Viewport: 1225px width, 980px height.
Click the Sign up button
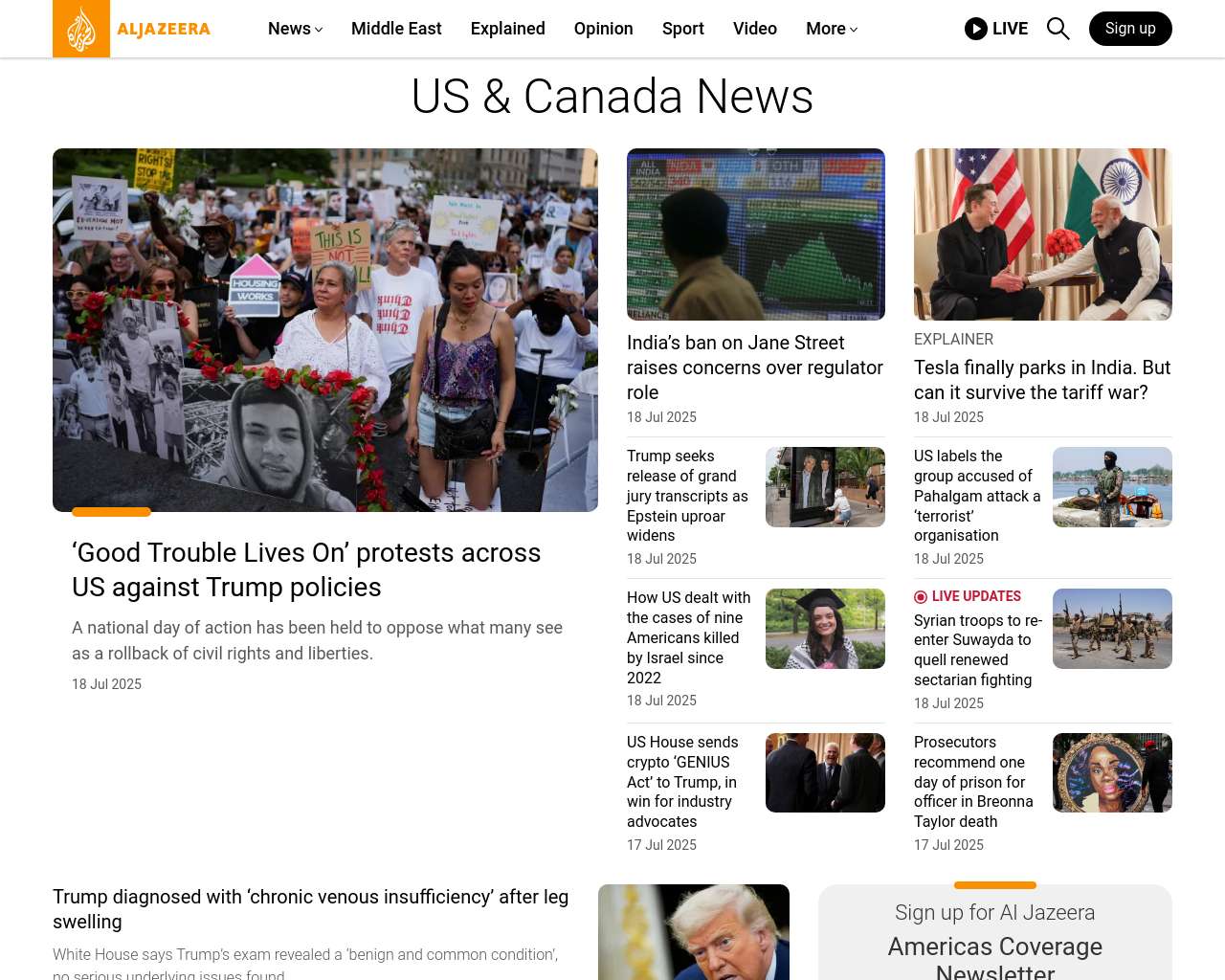pos(1130,29)
